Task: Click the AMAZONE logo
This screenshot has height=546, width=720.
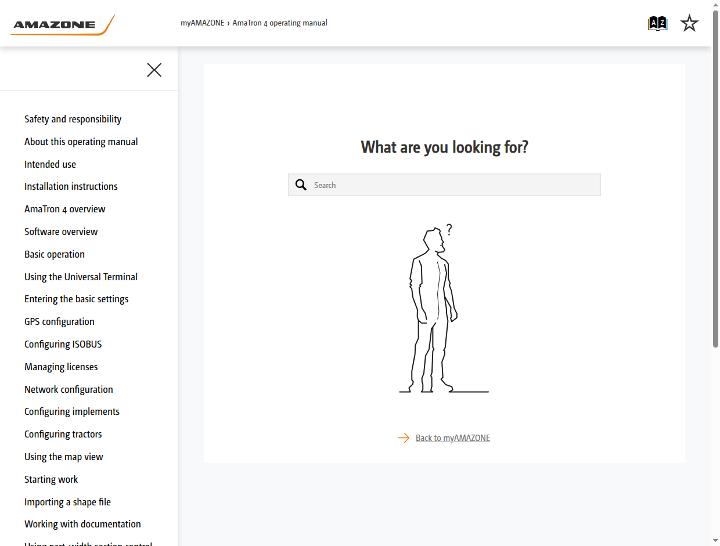Action: (62, 25)
